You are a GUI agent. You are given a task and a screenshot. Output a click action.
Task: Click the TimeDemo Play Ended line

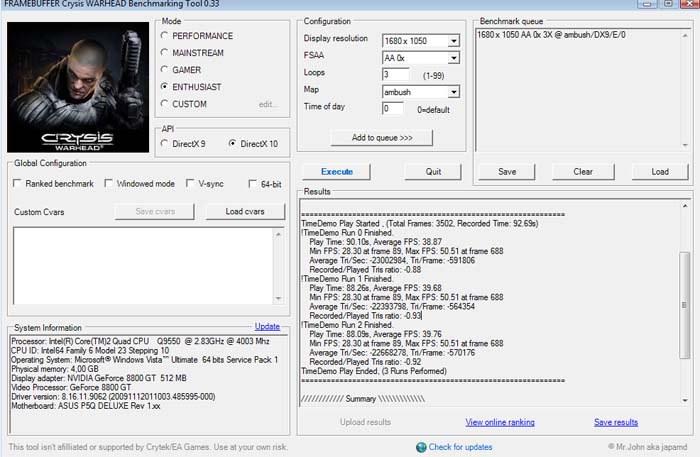[x=374, y=371]
